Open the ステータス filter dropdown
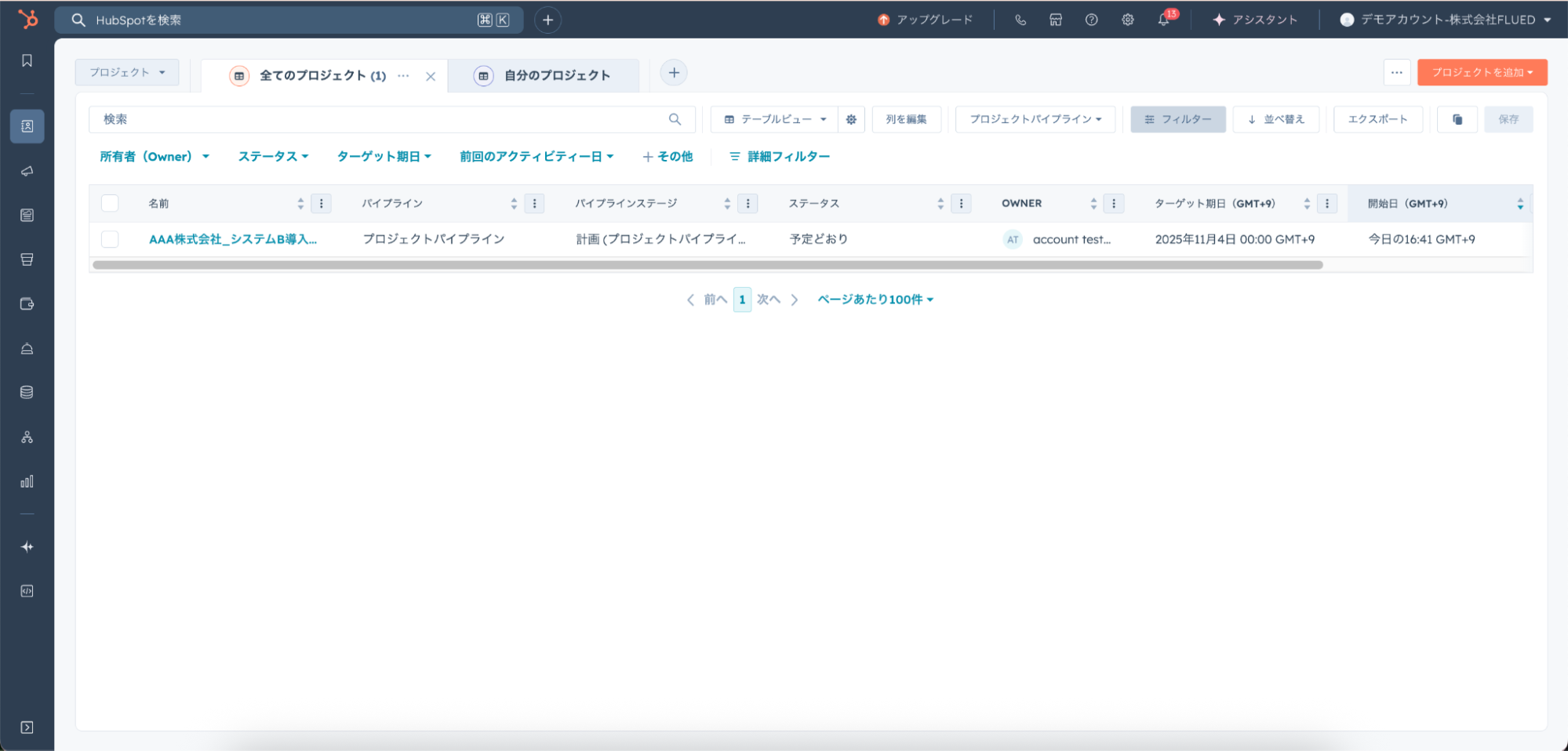This screenshot has width=1568, height=751. (x=273, y=157)
